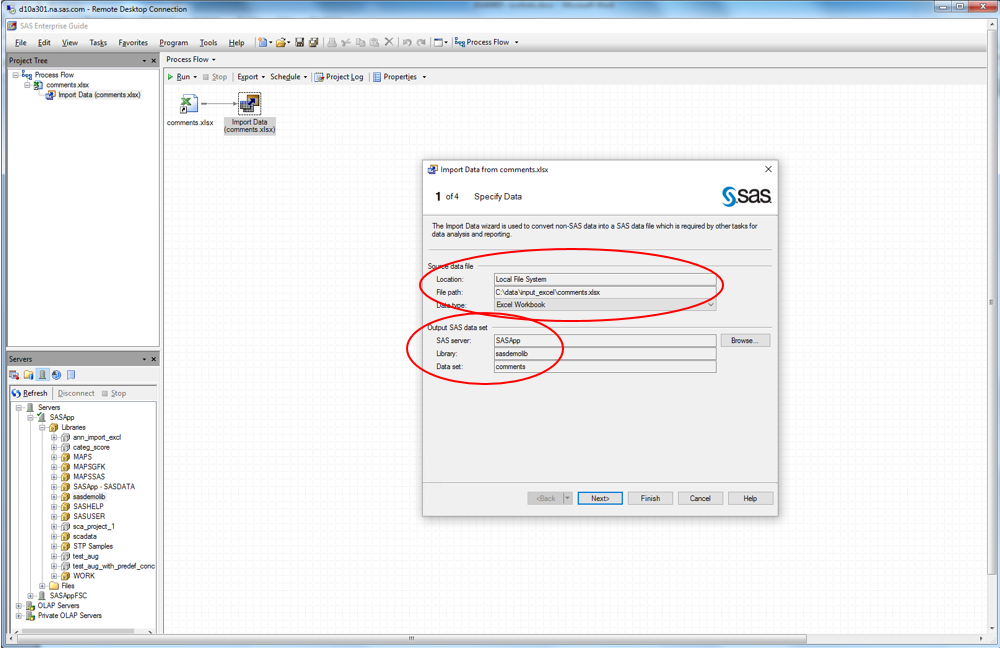Close the Project Tree panel
The height and width of the screenshot is (648, 1000).
[154, 61]
